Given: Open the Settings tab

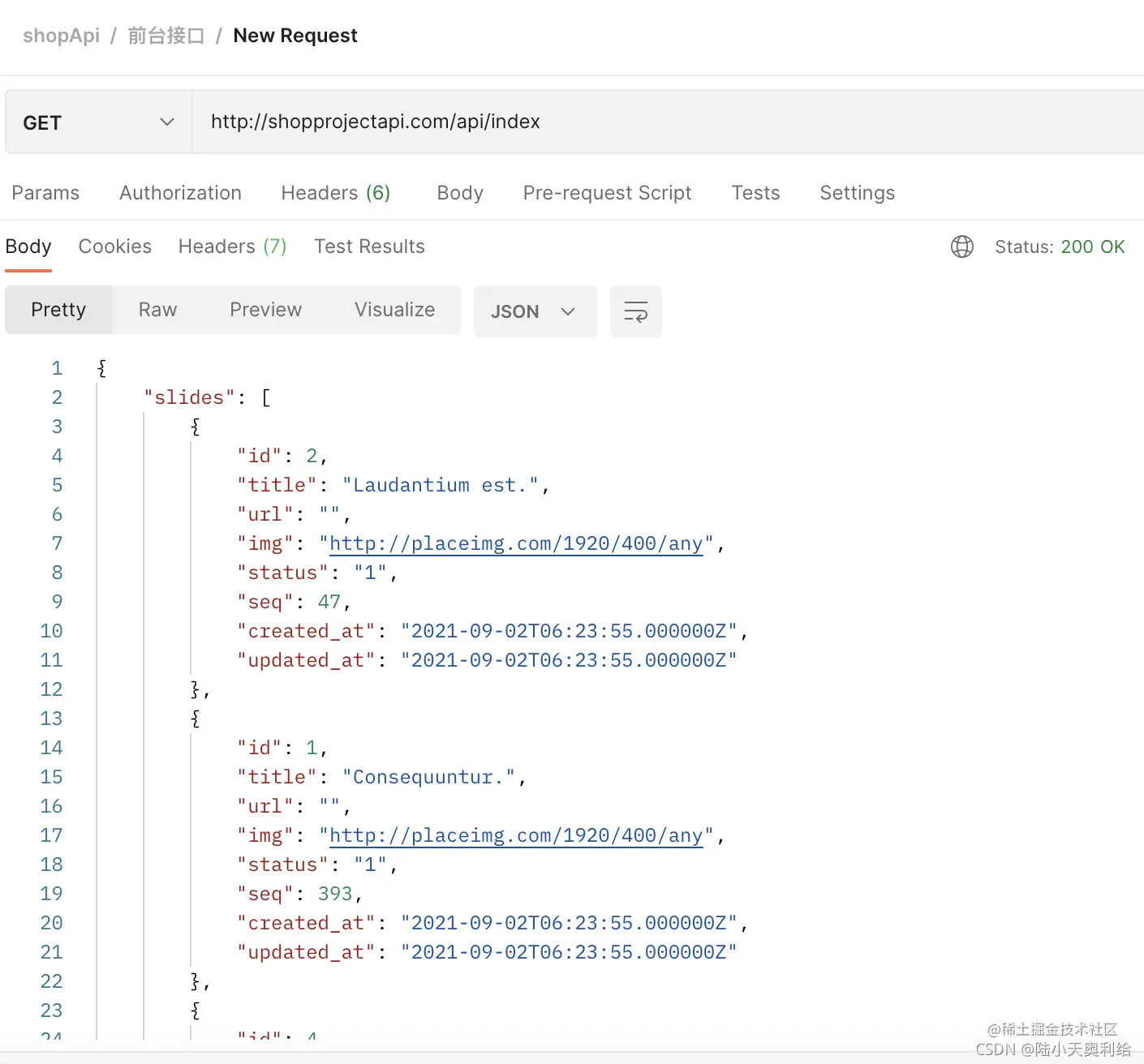Looking at the screenshot, I should pos(857,193).
